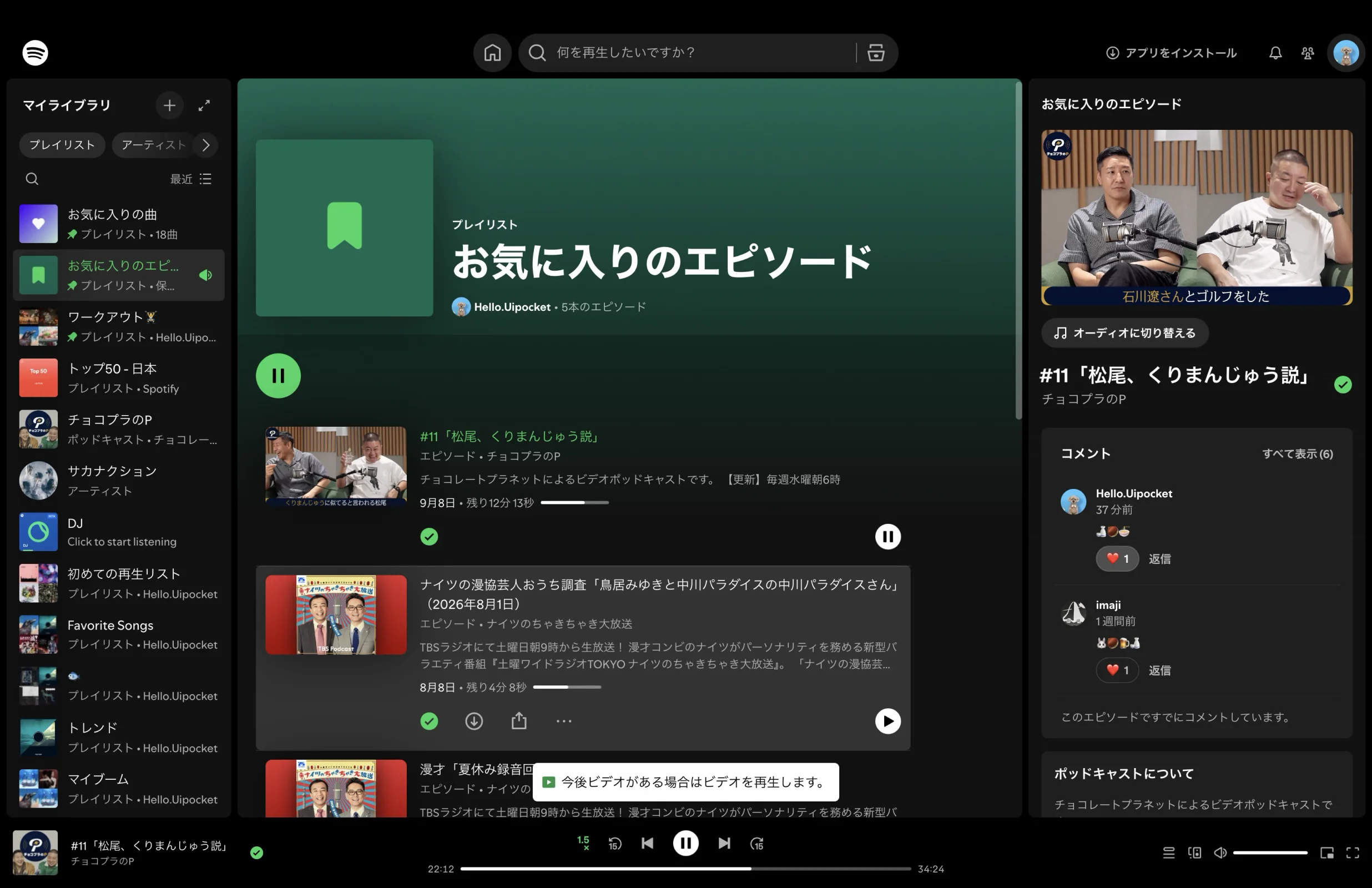Go to previous track
Screen dimensions: 1372x888
647,844
